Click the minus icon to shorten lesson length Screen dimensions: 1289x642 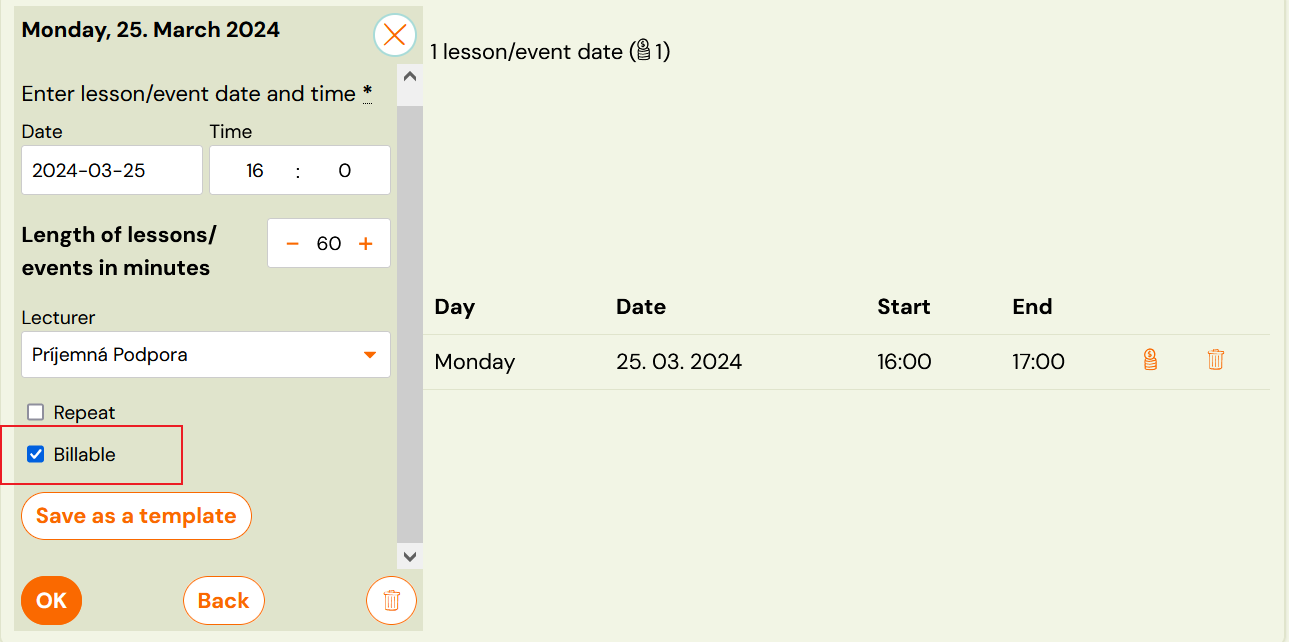coord(293,242)
